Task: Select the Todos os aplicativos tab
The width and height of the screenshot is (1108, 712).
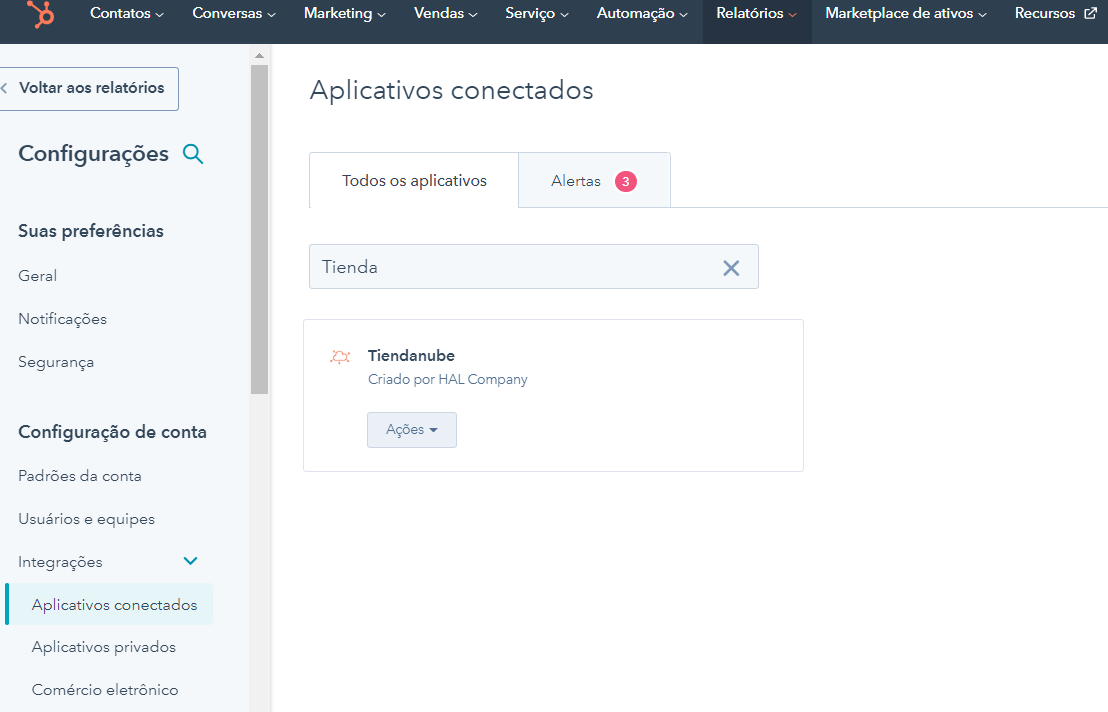Action: pos(413,181)
